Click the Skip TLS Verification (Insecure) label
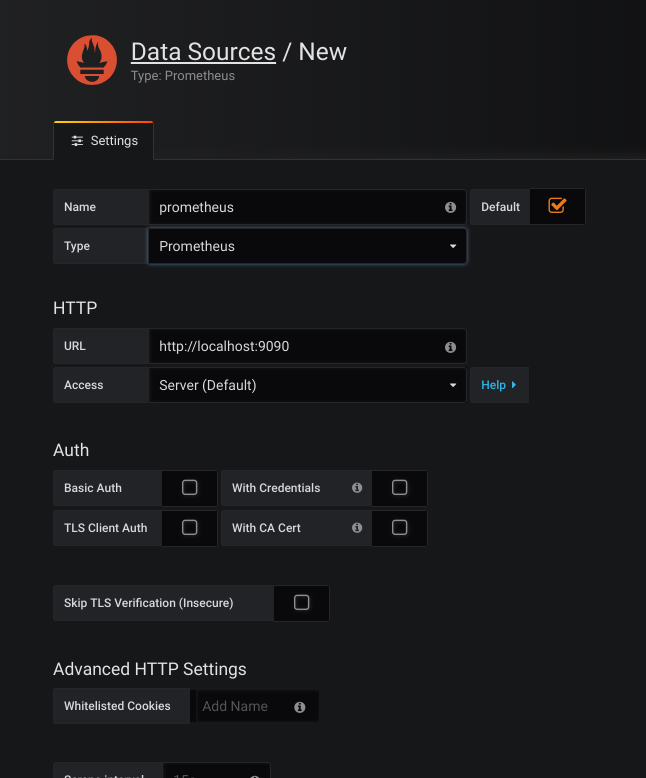This screenshot has height=778, width=646. coord(148,603)
